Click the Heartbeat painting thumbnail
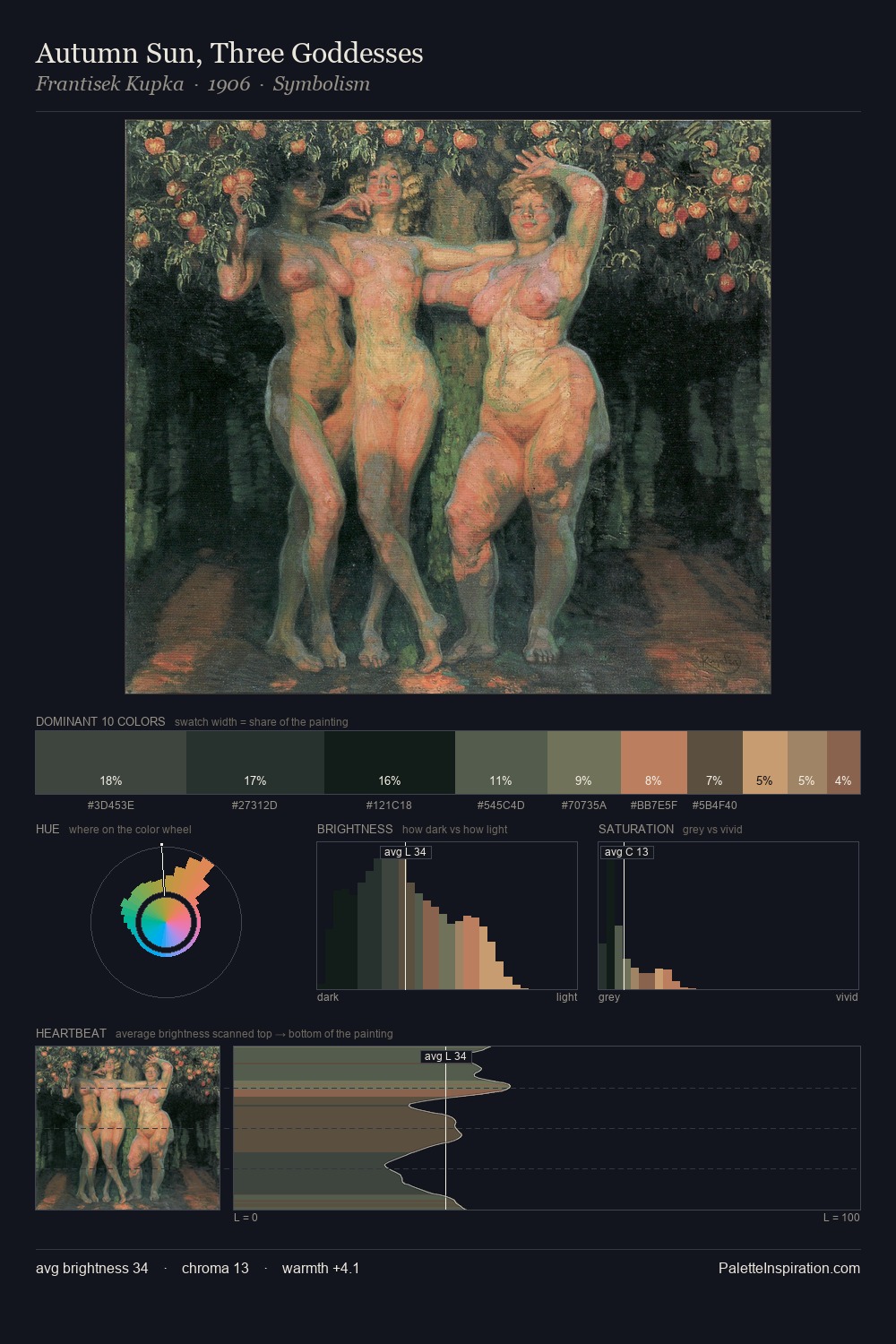Image resolution: width=896 pixels, height=1344 pixels. click(x=127, y=1128)
